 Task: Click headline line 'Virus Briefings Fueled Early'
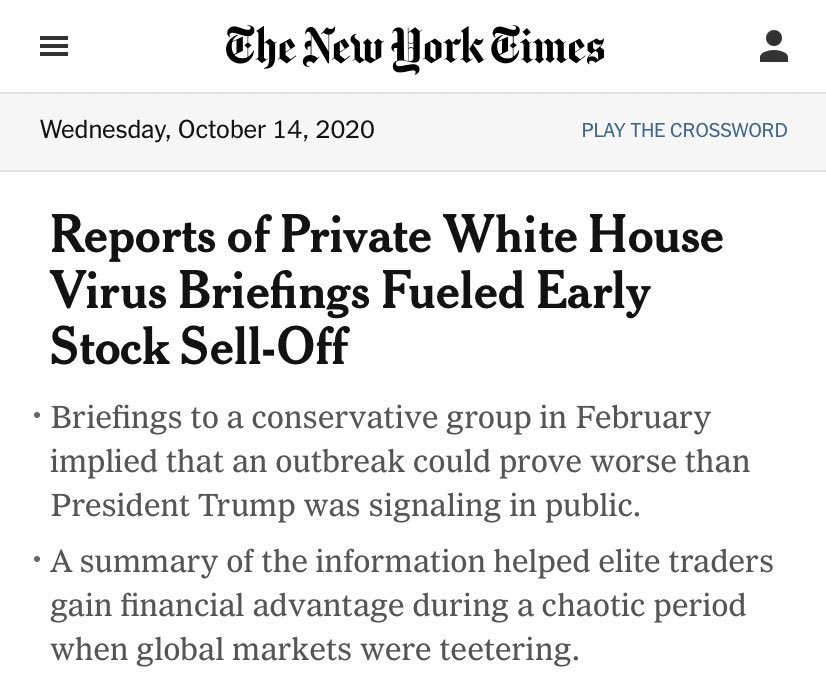point(351,292)
